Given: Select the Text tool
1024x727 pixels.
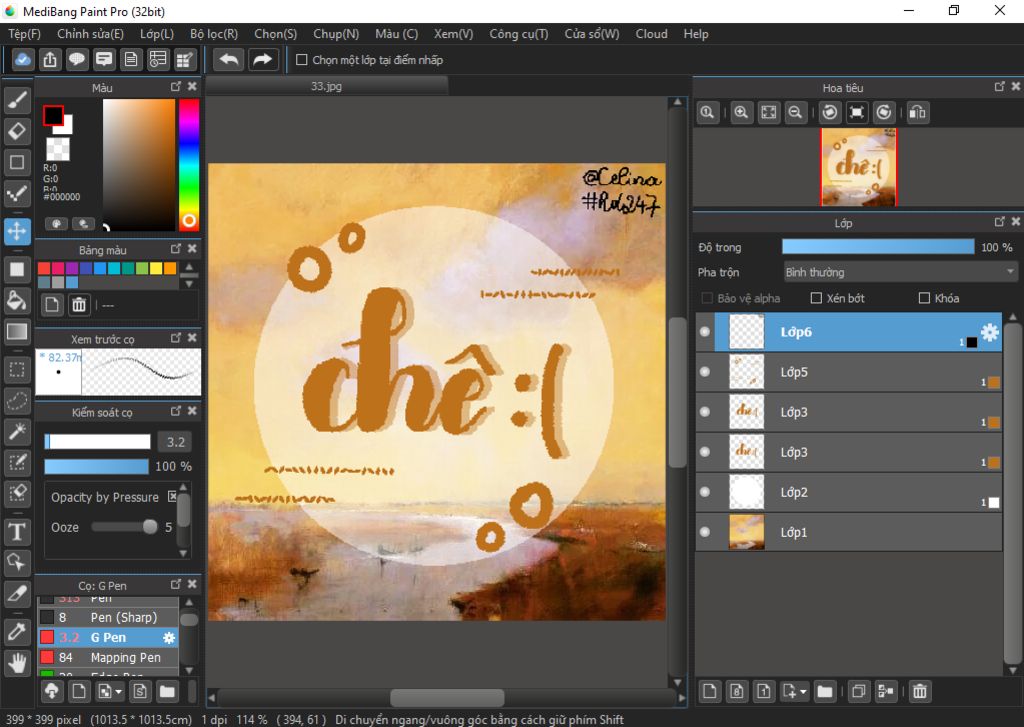Looking at the screenshot, I should 17,532.
